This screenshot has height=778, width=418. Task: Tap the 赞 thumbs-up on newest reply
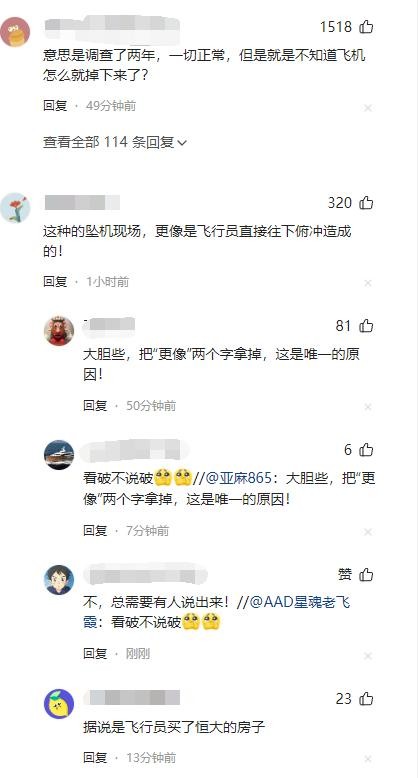[x=366, y=575]
